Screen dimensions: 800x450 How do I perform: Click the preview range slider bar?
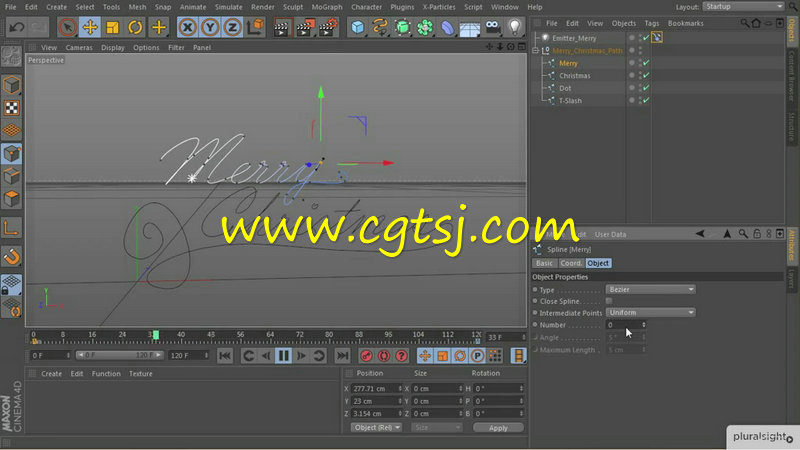120,355
